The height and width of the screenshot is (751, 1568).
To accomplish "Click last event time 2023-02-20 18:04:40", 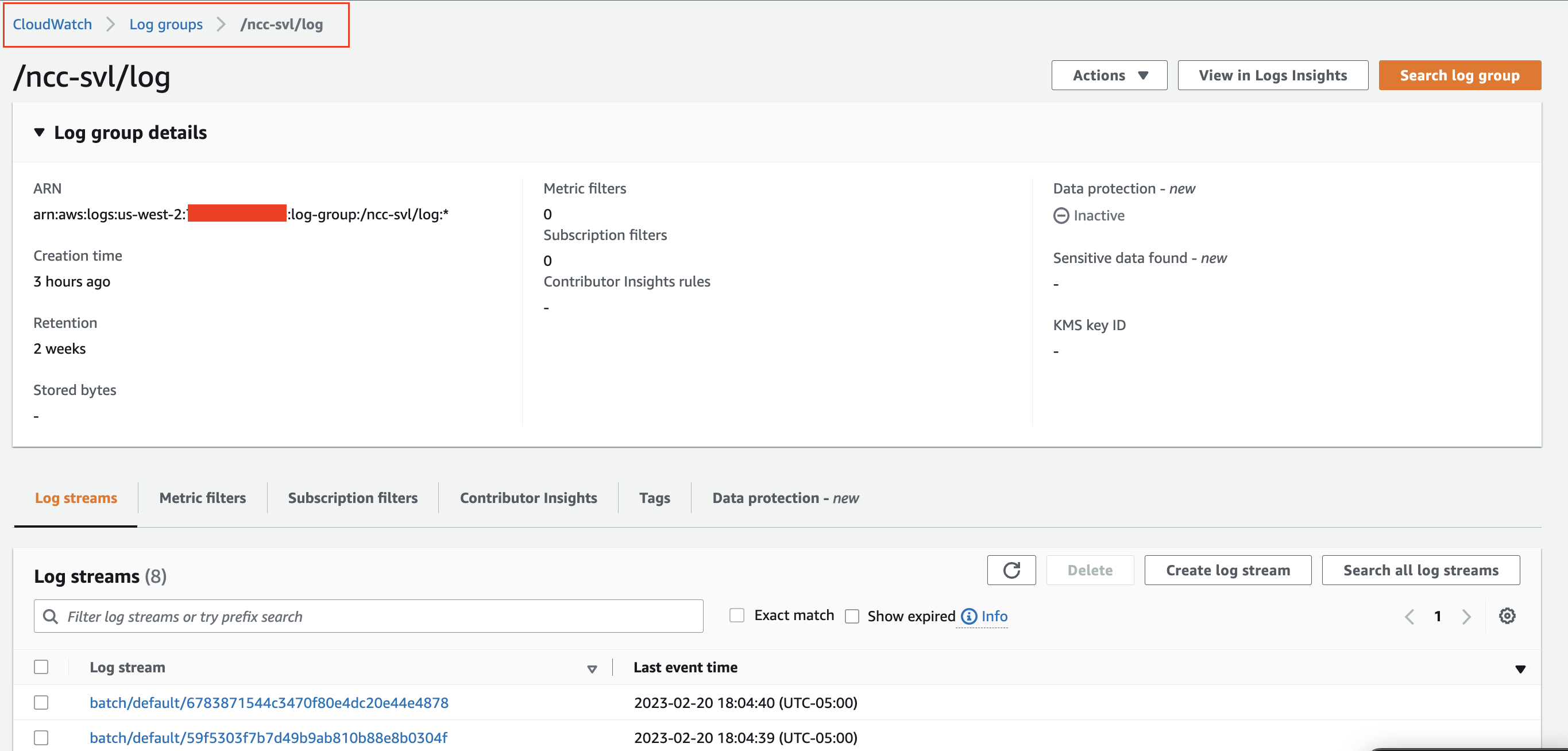I will 746,702.
